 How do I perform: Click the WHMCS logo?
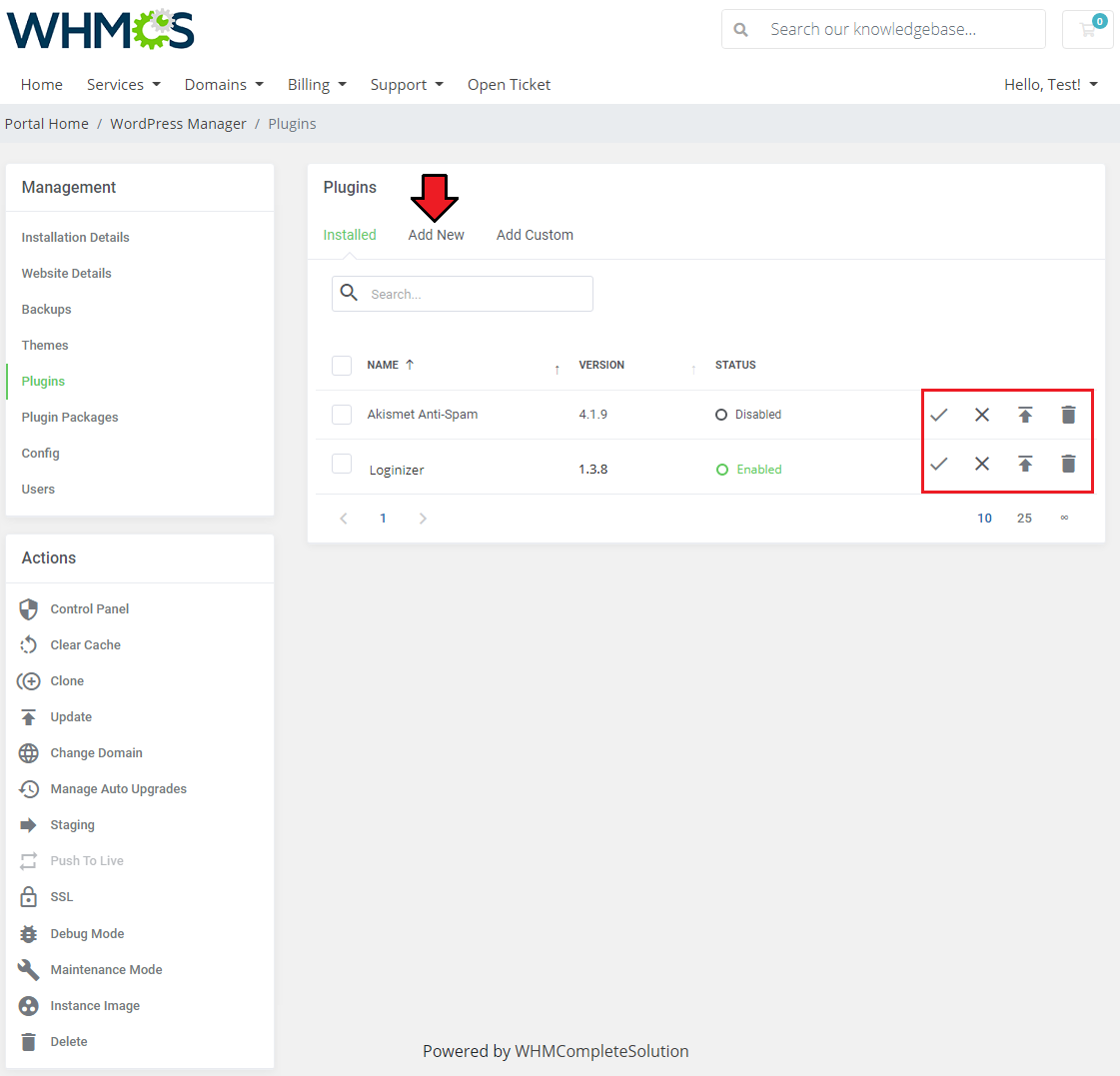click(x=101, y=29)
